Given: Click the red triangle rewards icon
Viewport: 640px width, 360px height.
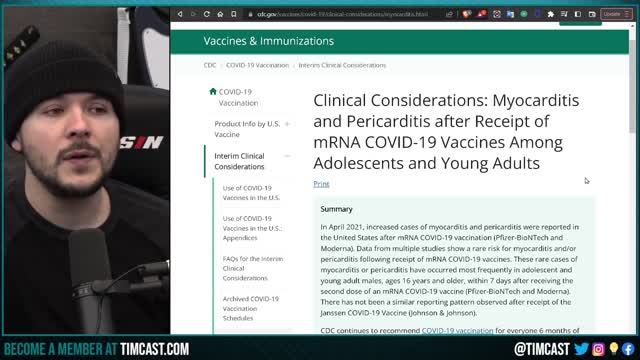Looking at the screenshot, I should pyautogui.click(x=482, y=14).
